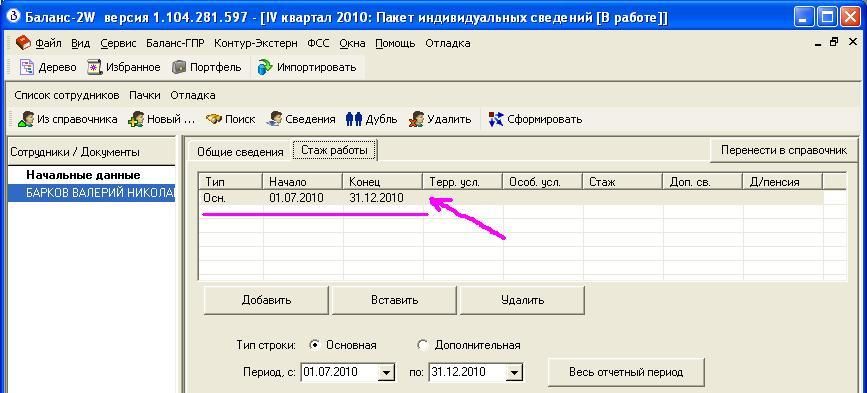
Task: Click the Вставить button
Action: click(394, 300)
